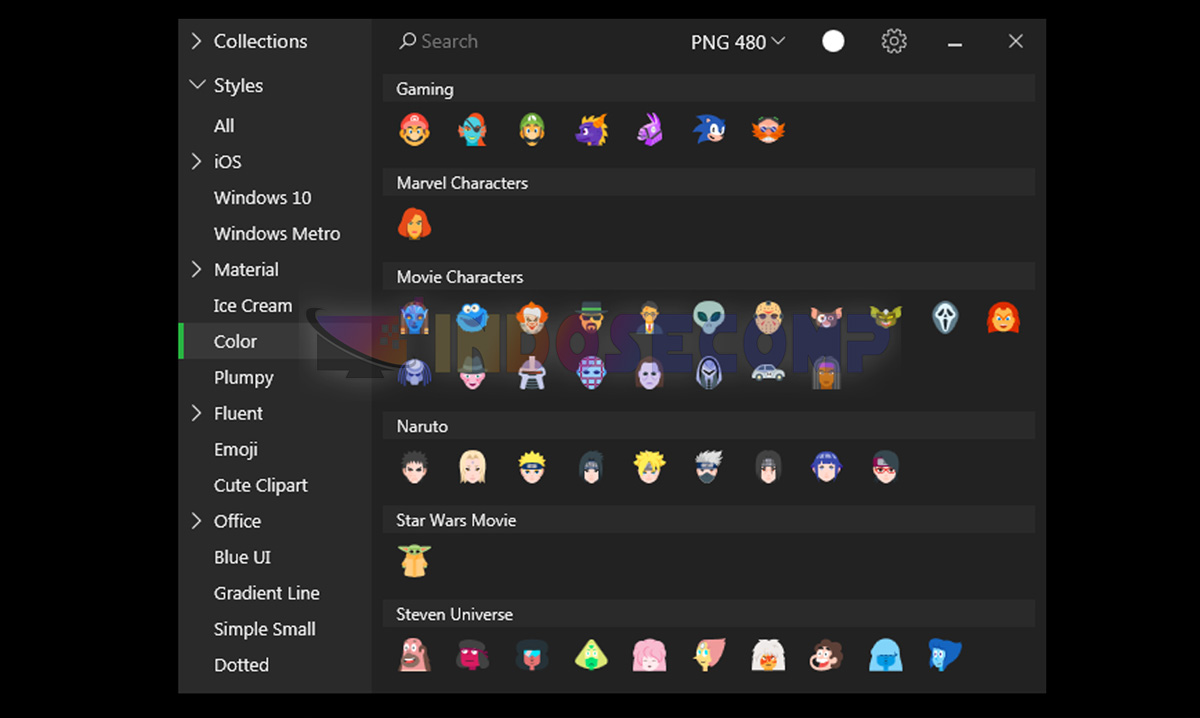This screenshot has height=718, width=1200.
Task: Switch to the Plumpy style
Action: (x=244, y=378)
